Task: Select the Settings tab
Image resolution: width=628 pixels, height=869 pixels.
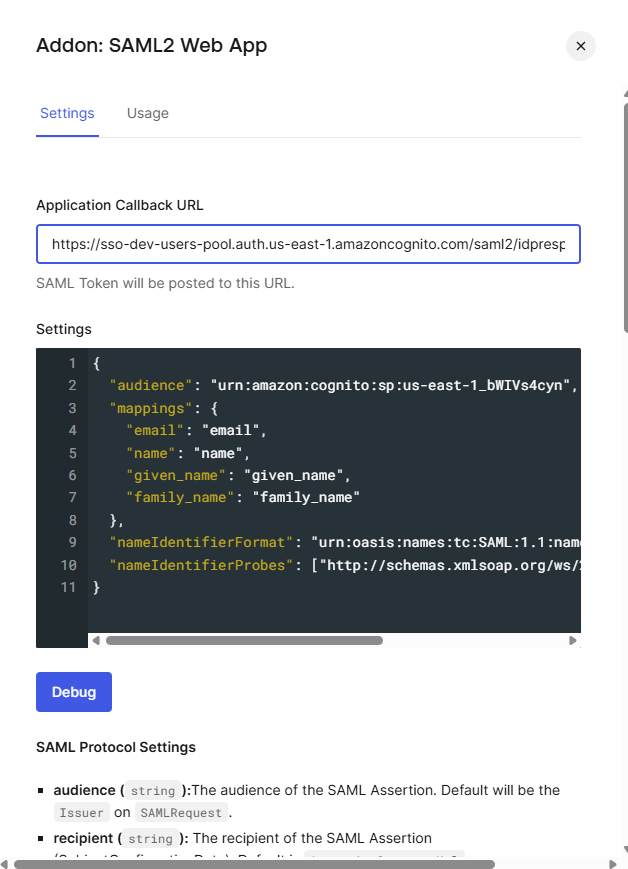Action: pyautogui.click(x=67, y=113)
